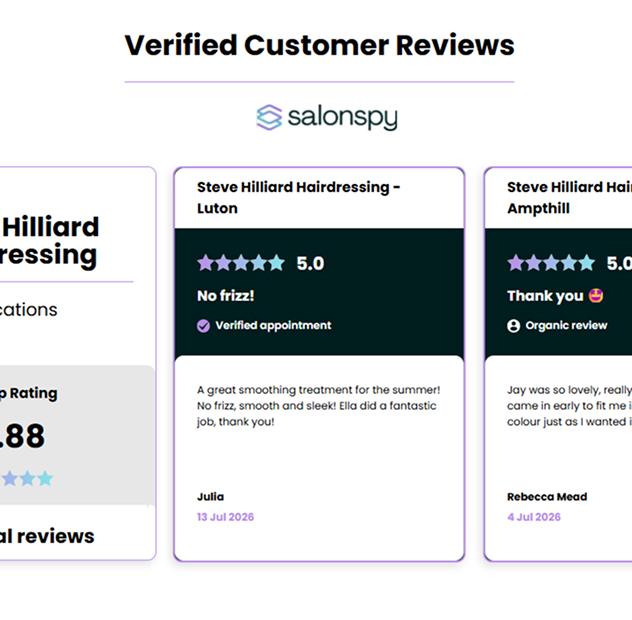This screenshot has width=632, height=620.
Task: Click the five-star rating on Ampthill review
Action: pos(551,263)
